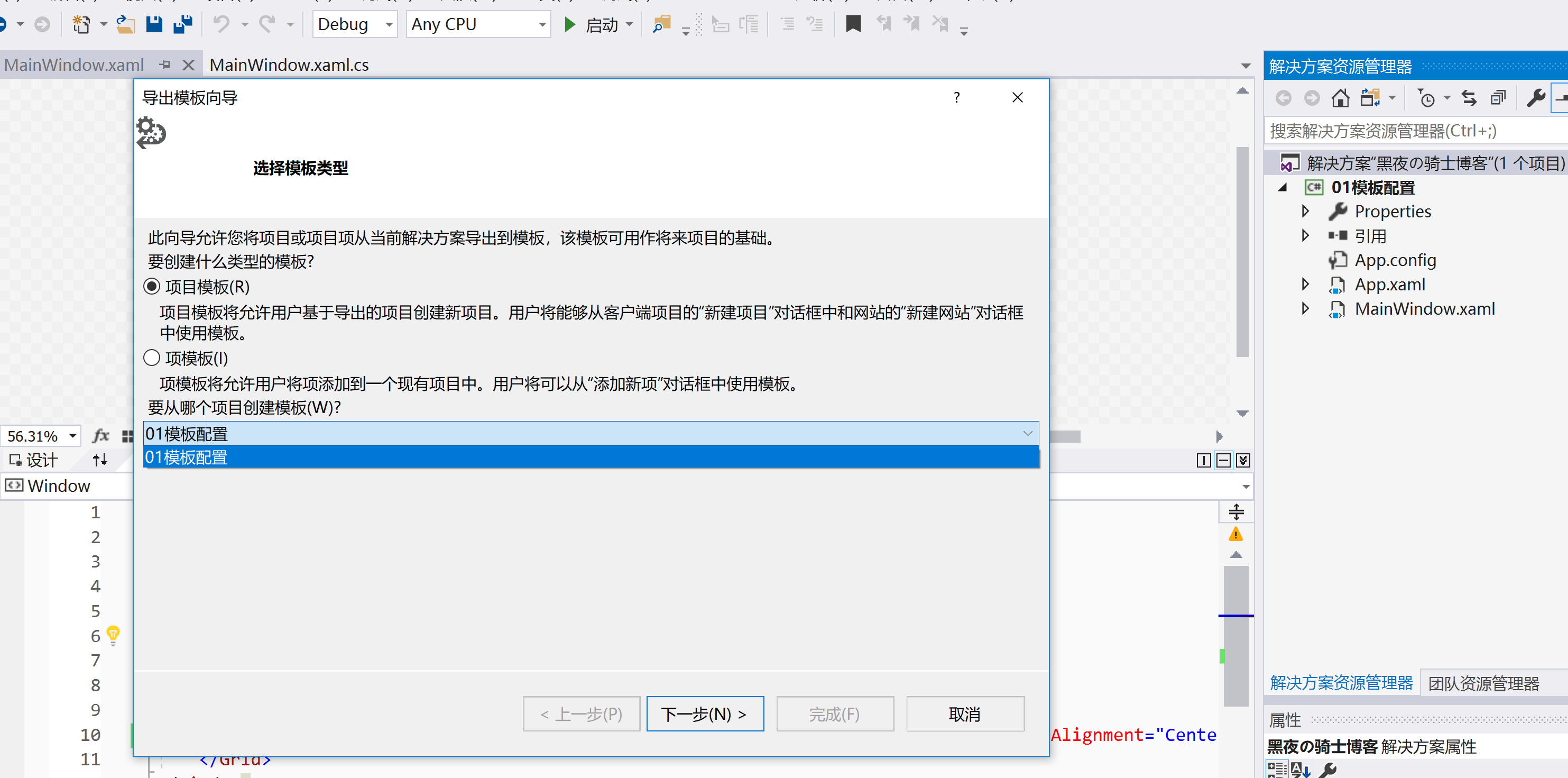Choose 01模板配置 from the dropdown list

click(x=591, y=457)
